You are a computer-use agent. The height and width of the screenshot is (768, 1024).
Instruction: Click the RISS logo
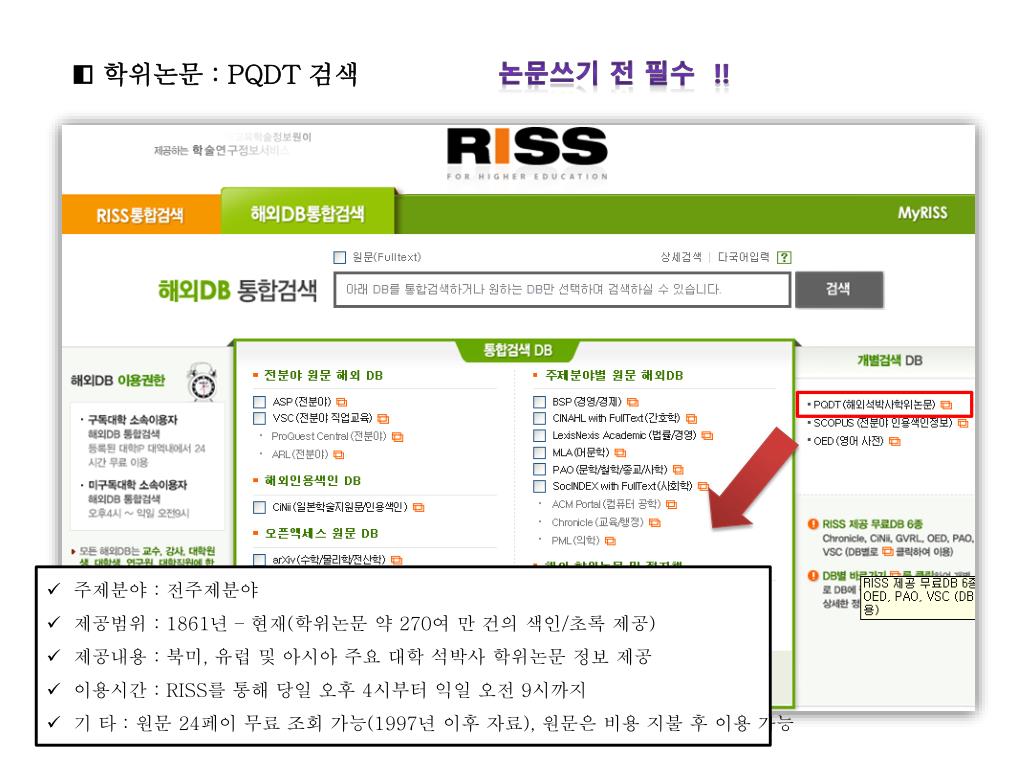(x=527, y=153)
